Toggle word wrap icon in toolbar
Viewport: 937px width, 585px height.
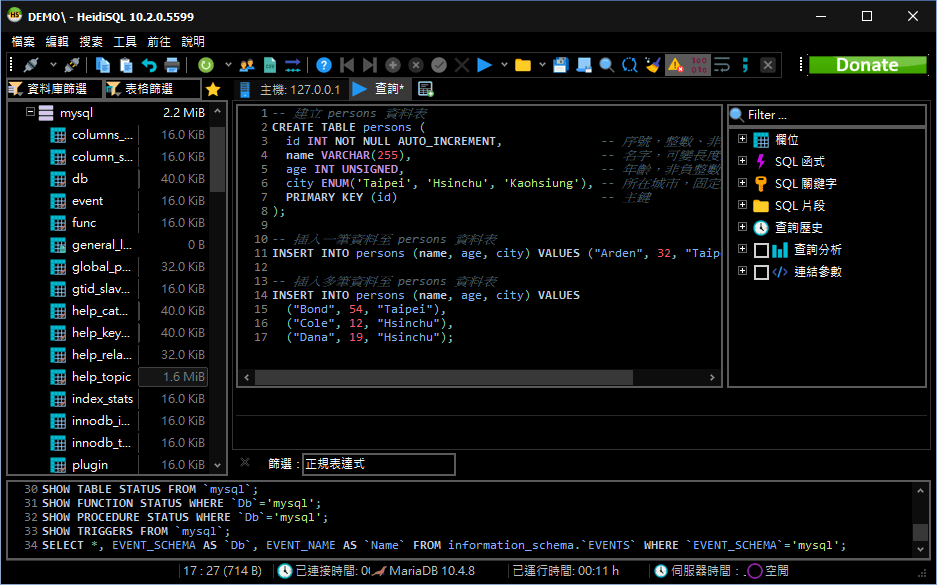pos(722,65)
